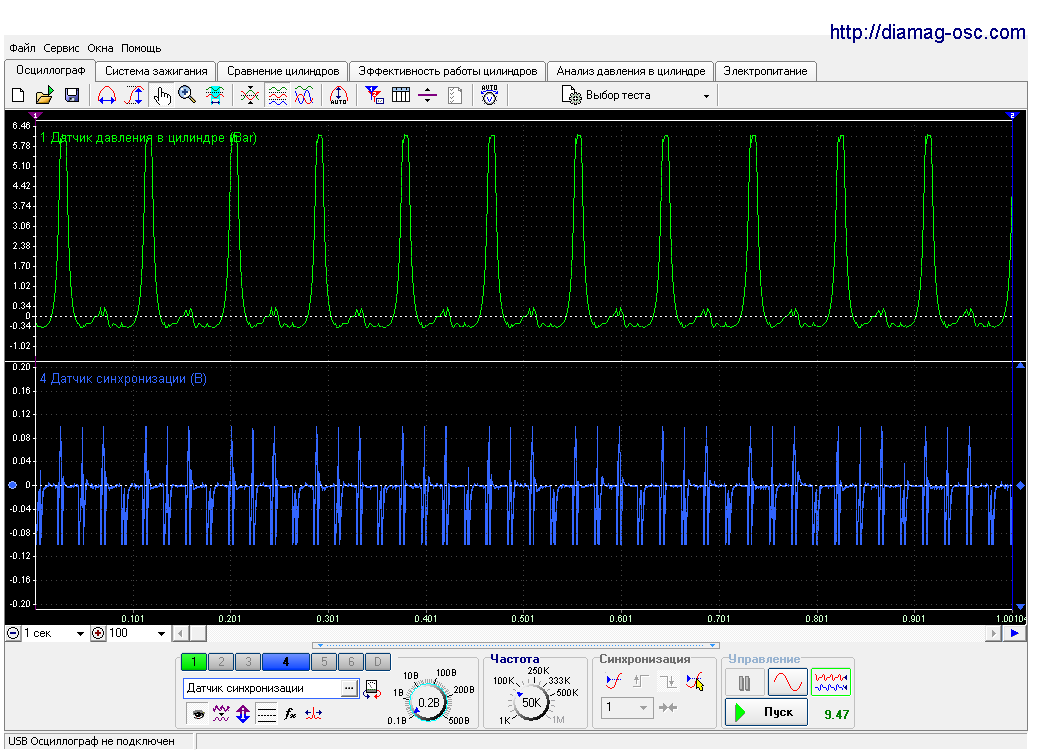Click the ellipsis button next to channel name
The width and height of the screenshot is (1040, 754).
[349, 688]
